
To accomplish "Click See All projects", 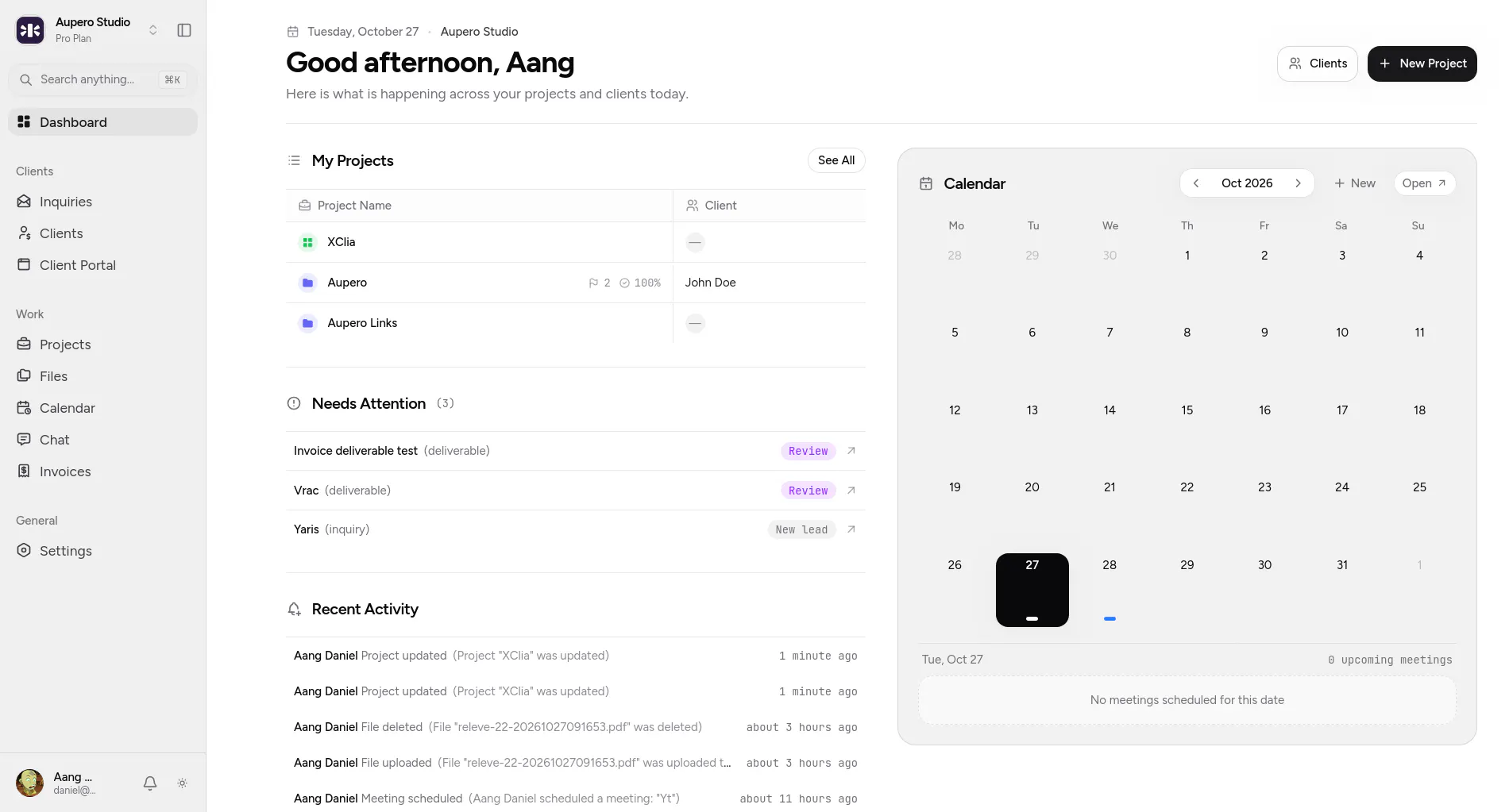I will tap(836, 160).
